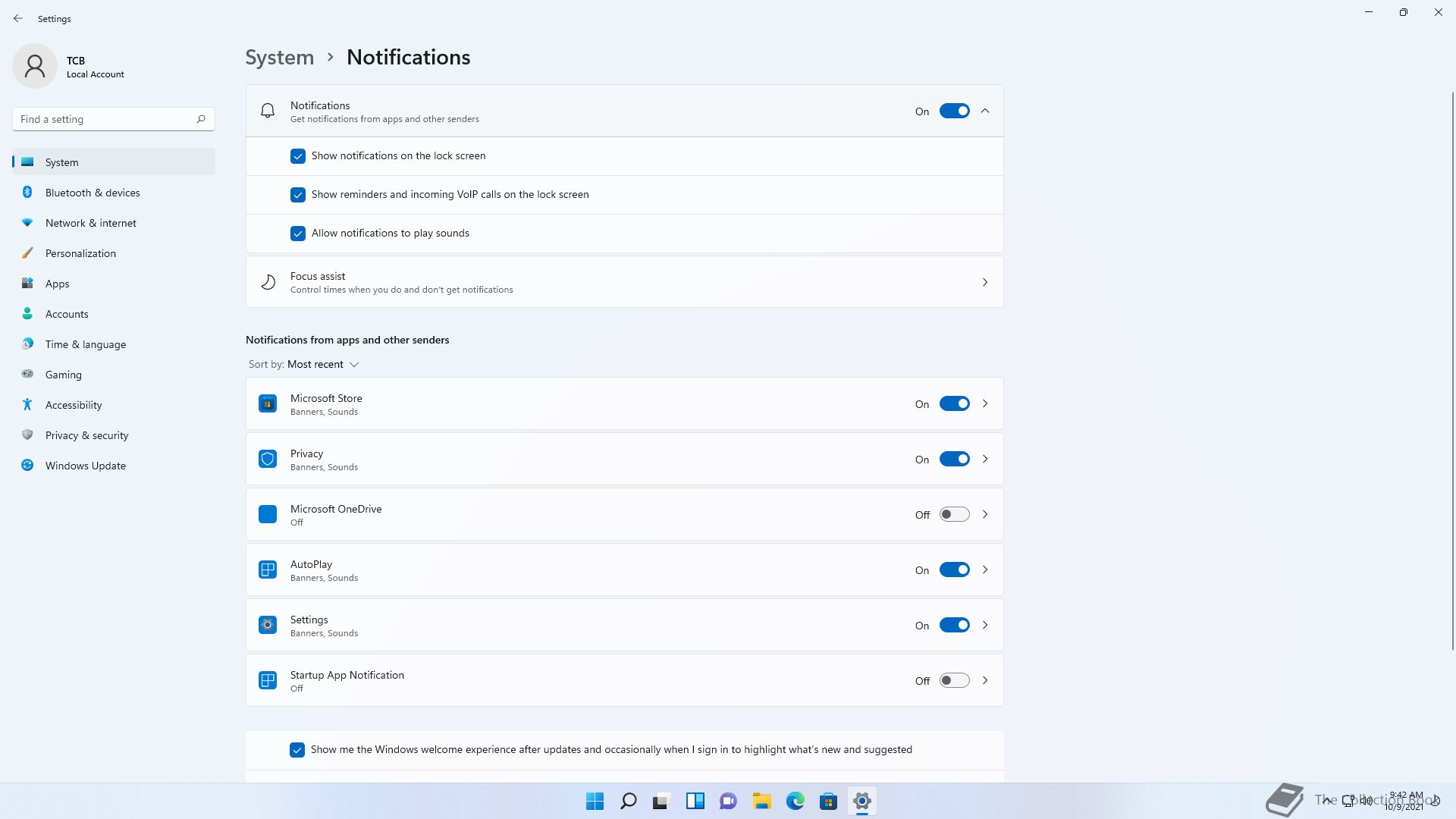Click the Microsoft Store app icon
Screen dimensions: 1456x819
(x=268, y=403)
